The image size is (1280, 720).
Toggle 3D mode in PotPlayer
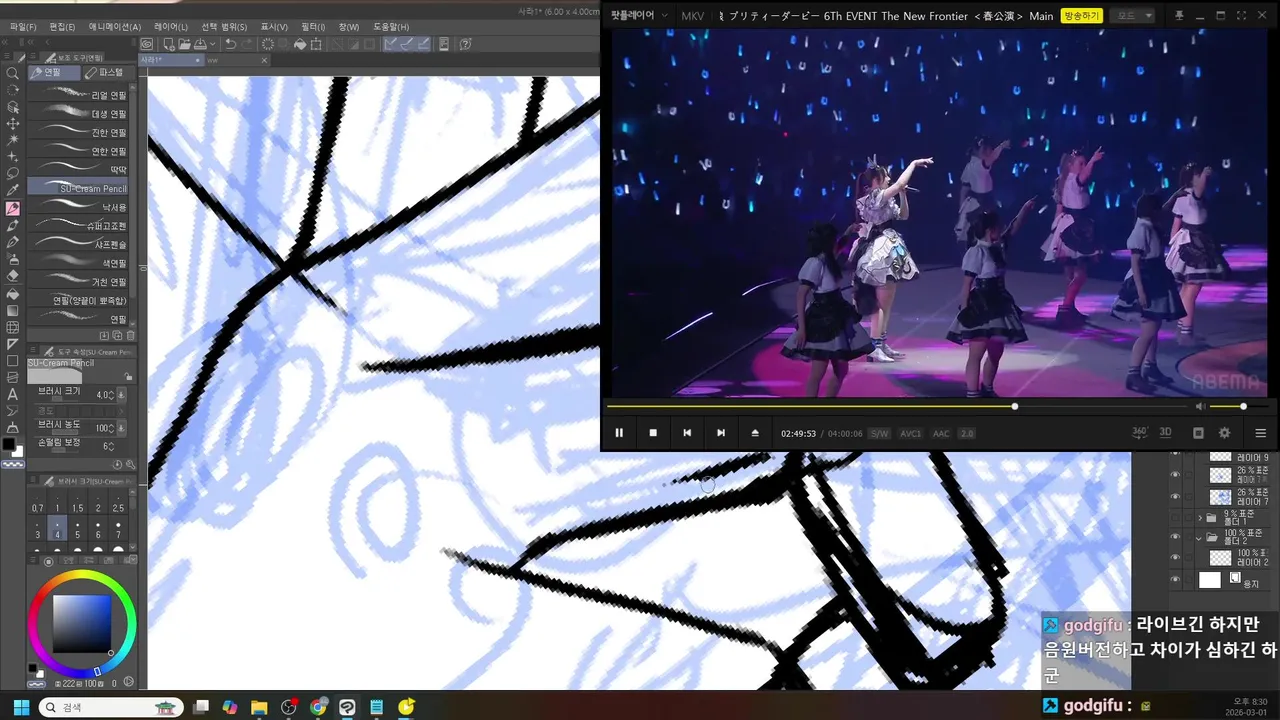coord(1165,433)
